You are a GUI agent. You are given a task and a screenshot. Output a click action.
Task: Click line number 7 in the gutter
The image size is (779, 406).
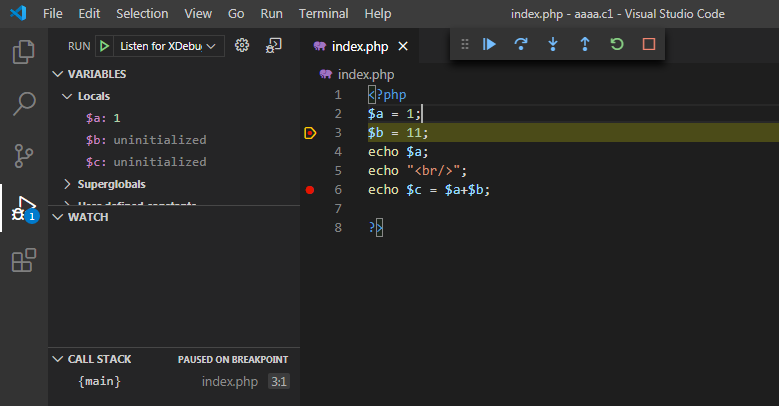[x=338, y=209]
